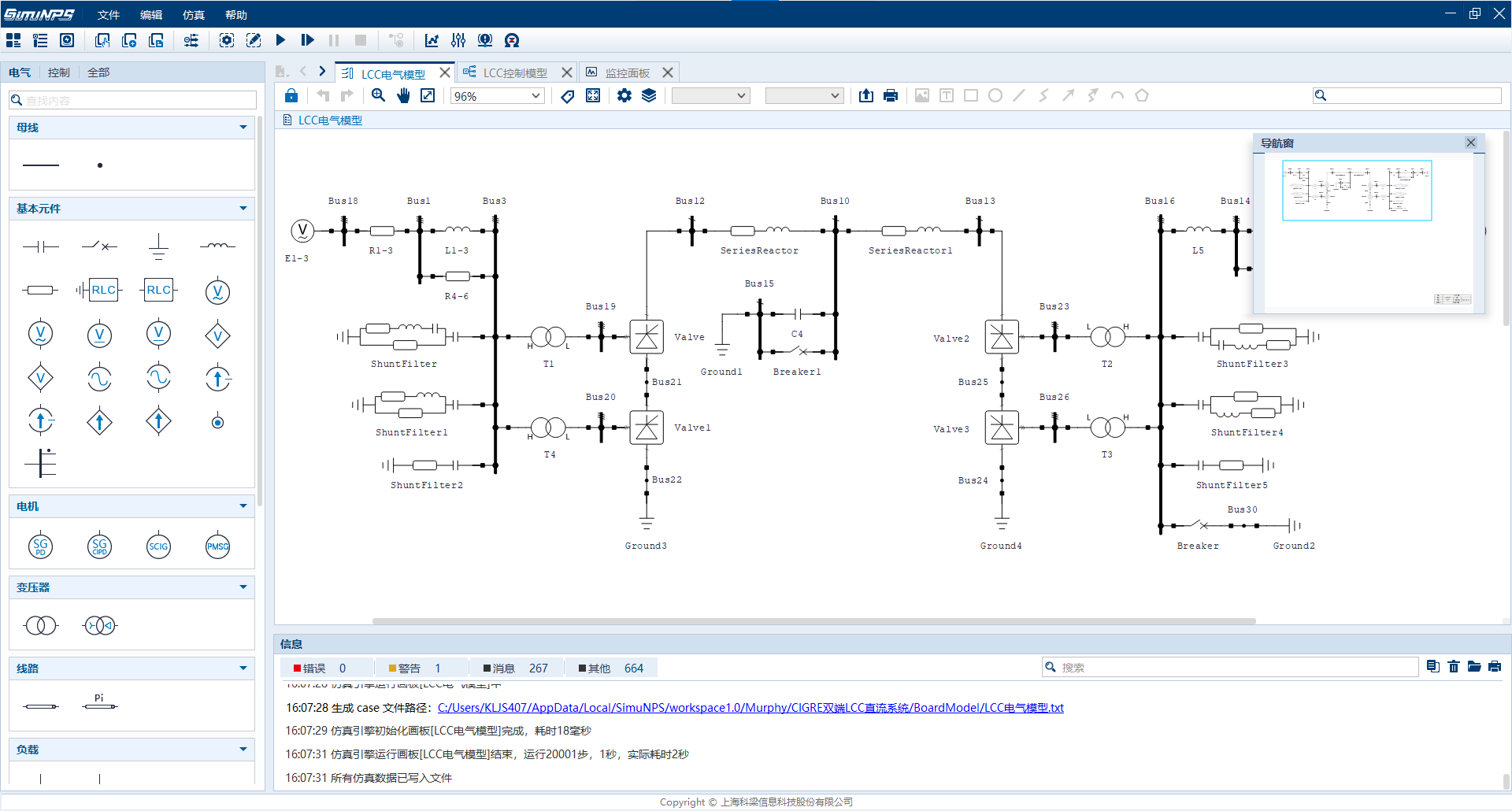
Task: Collapse the 变压器 section
Action: (x=243, y=587)
